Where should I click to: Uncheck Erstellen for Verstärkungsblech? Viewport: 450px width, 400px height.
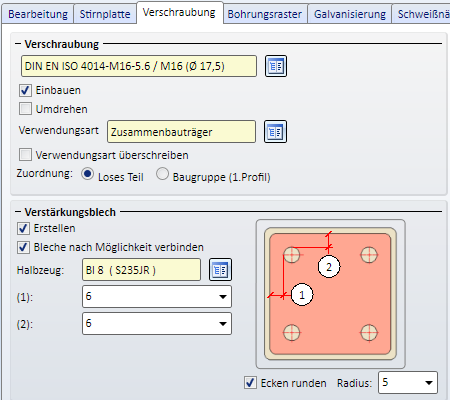(23, 229)
